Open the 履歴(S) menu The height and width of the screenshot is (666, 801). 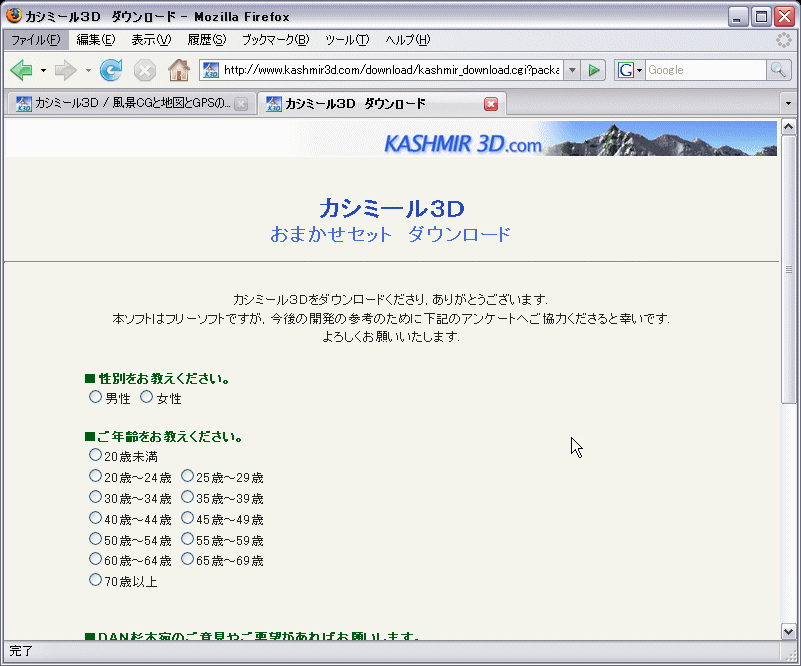[x=207, y=40]
